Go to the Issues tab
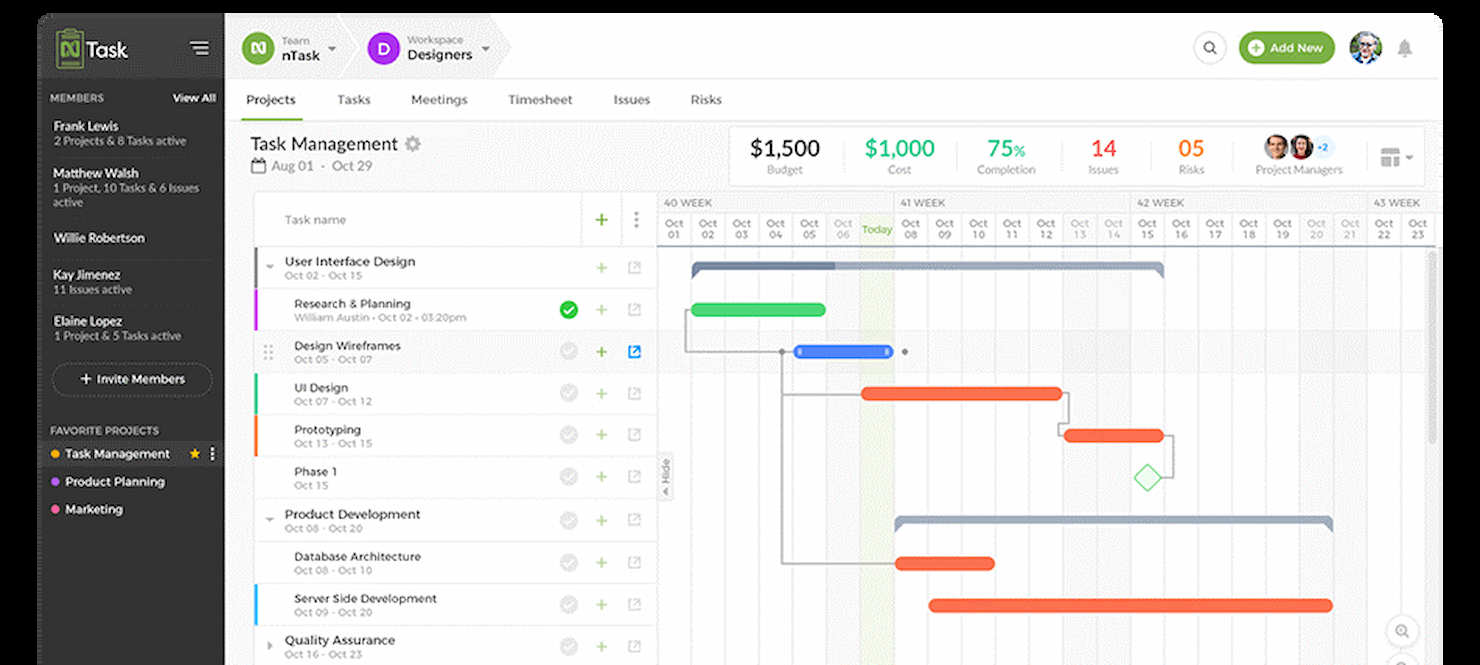Image resolution: width=1480 pixels, height=665 pixels. [632, 100]
